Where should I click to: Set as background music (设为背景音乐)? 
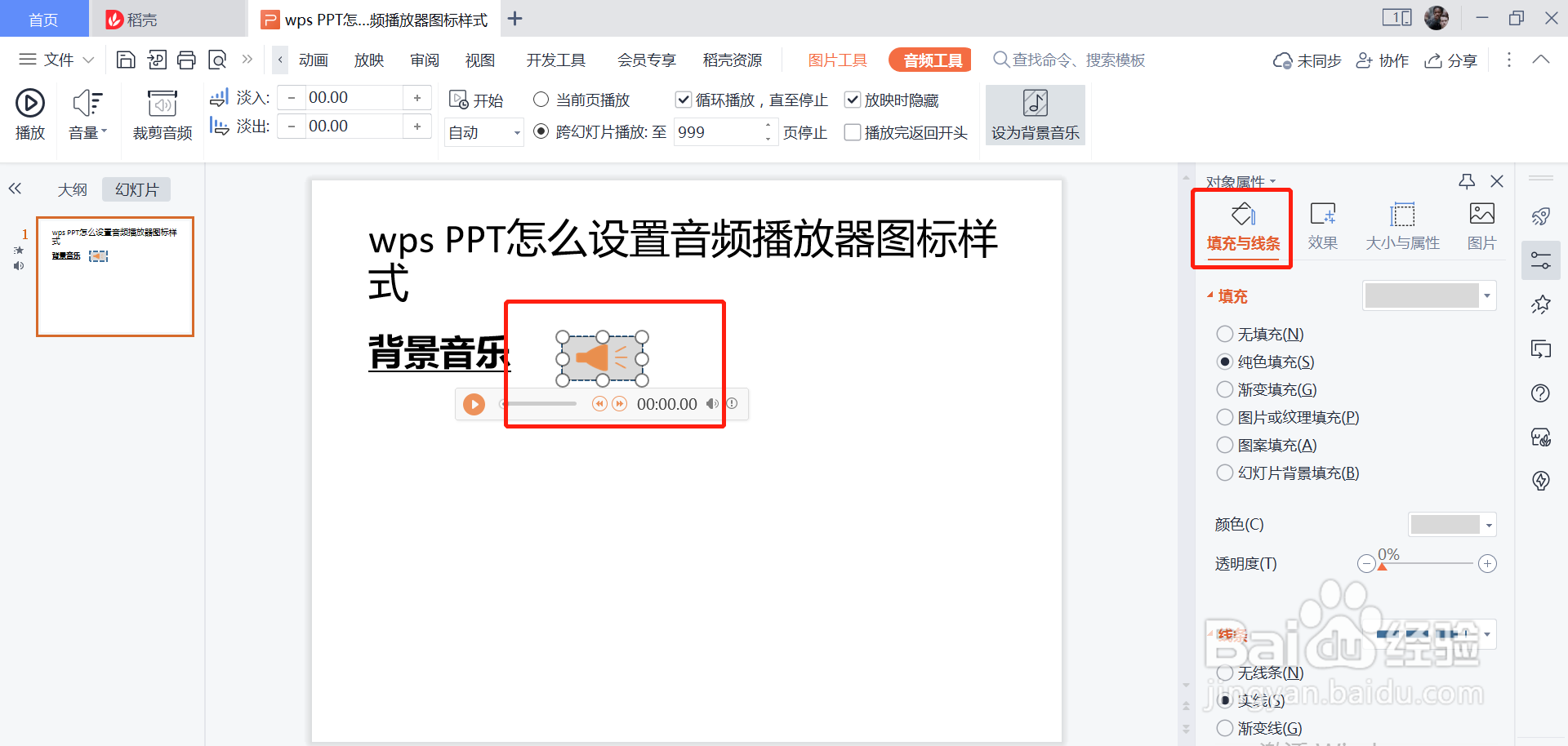(1035, 115)
